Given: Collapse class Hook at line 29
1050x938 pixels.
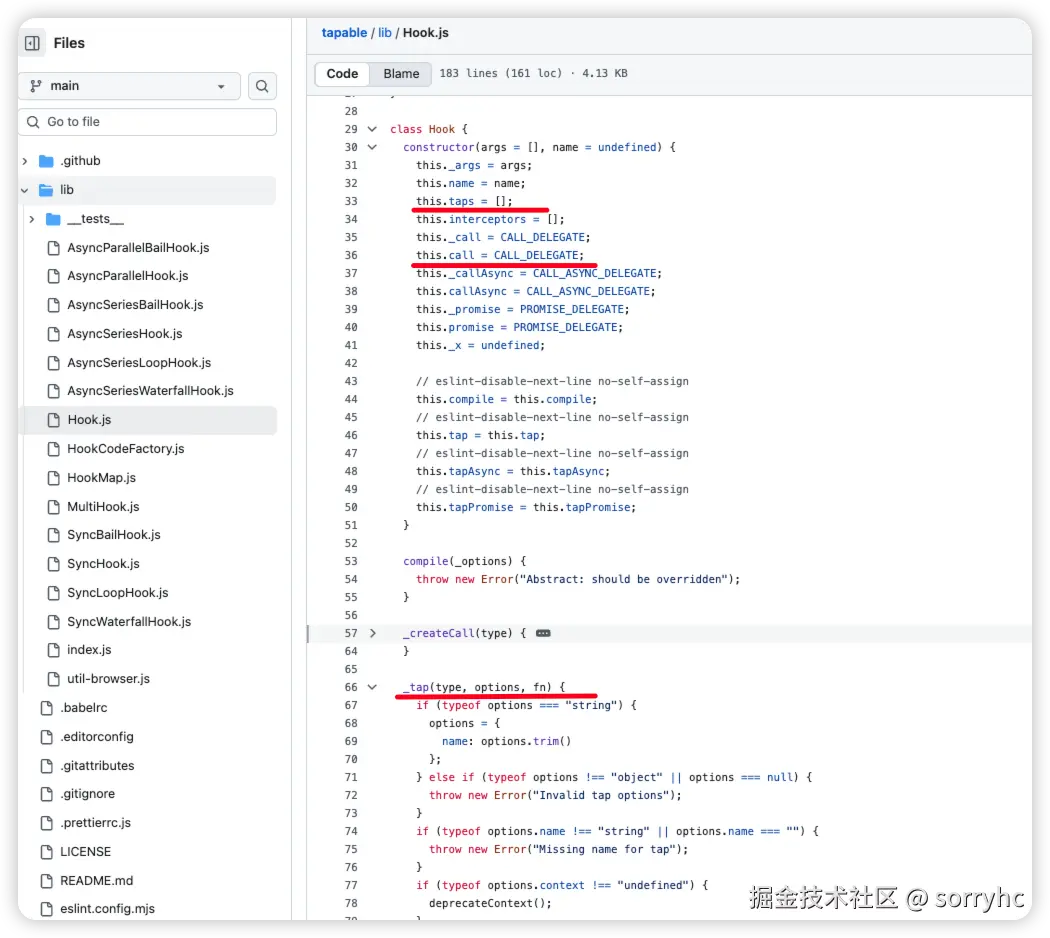Looking at the screenshot, I should 372,129.
